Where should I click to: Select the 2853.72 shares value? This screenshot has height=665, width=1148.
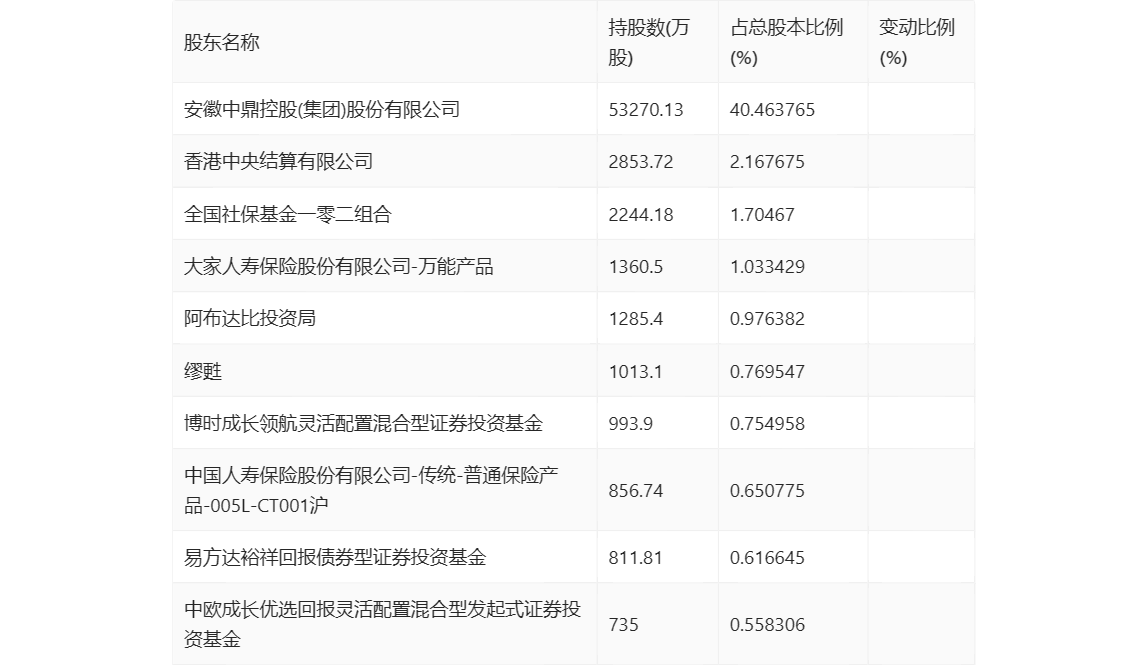pos(641,162)
